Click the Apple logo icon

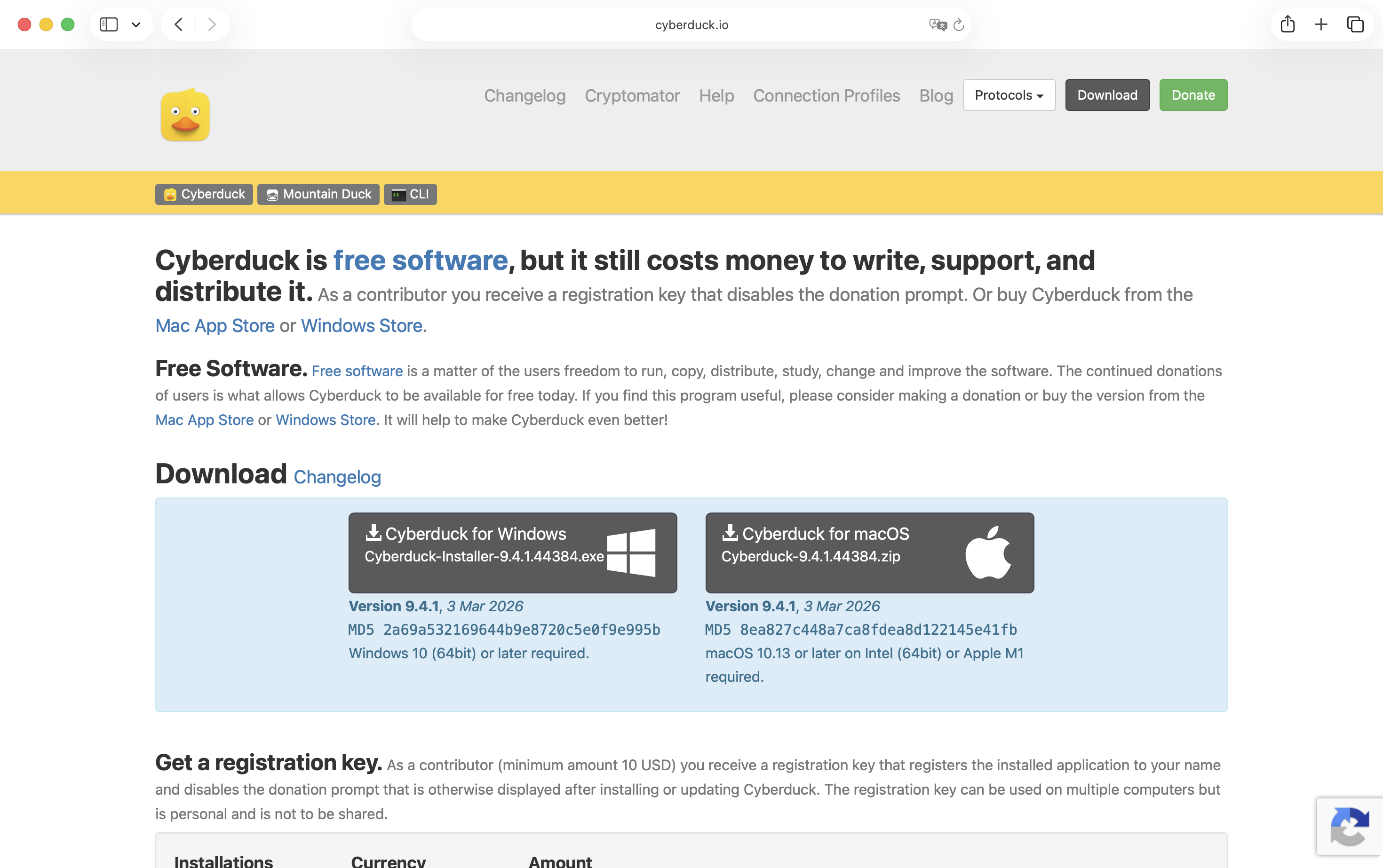pos(988,552)
